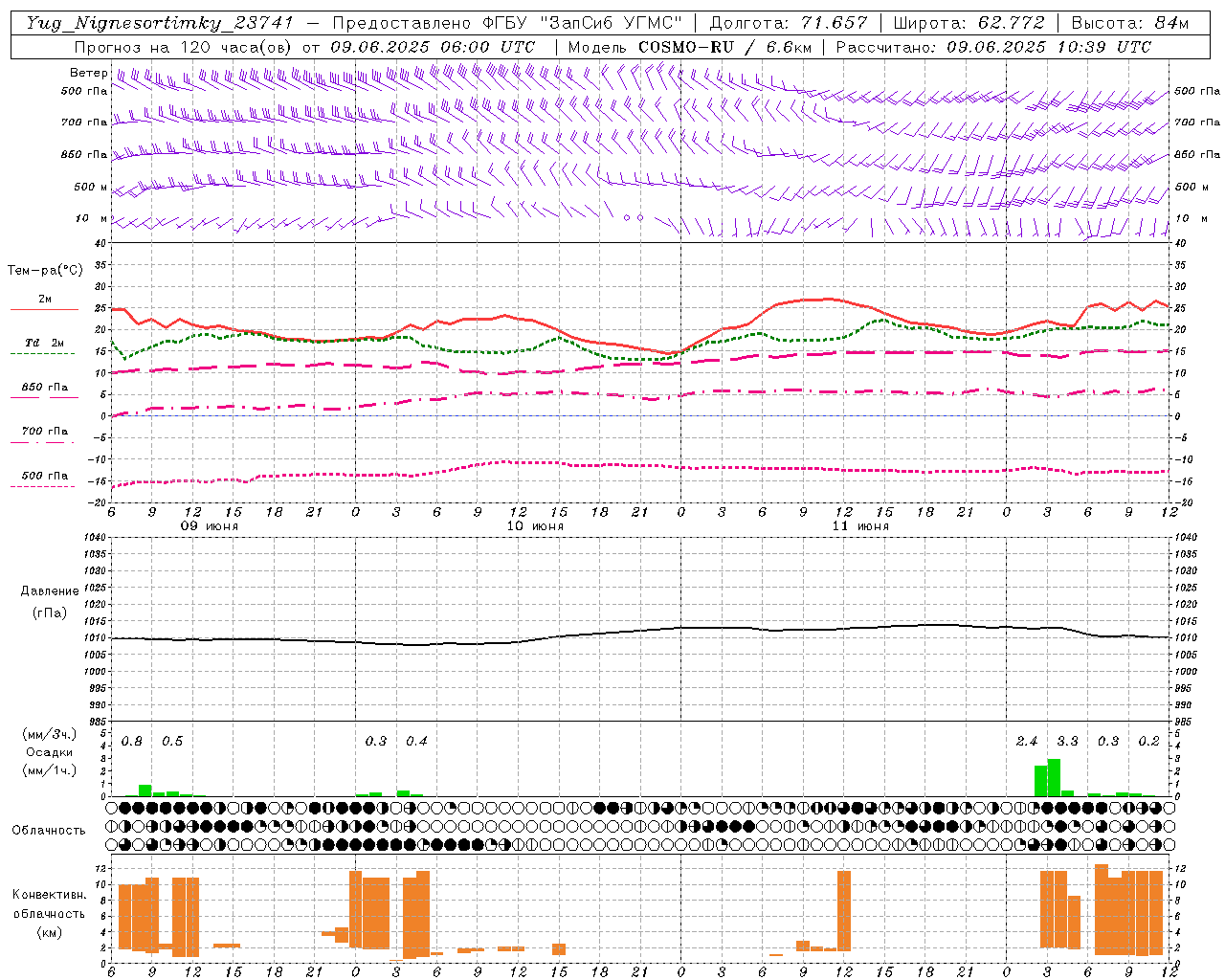Click the 'Осадки' precipitation label
The image size is (1225, 980).
pyautogui.click(x=49, y=752)
